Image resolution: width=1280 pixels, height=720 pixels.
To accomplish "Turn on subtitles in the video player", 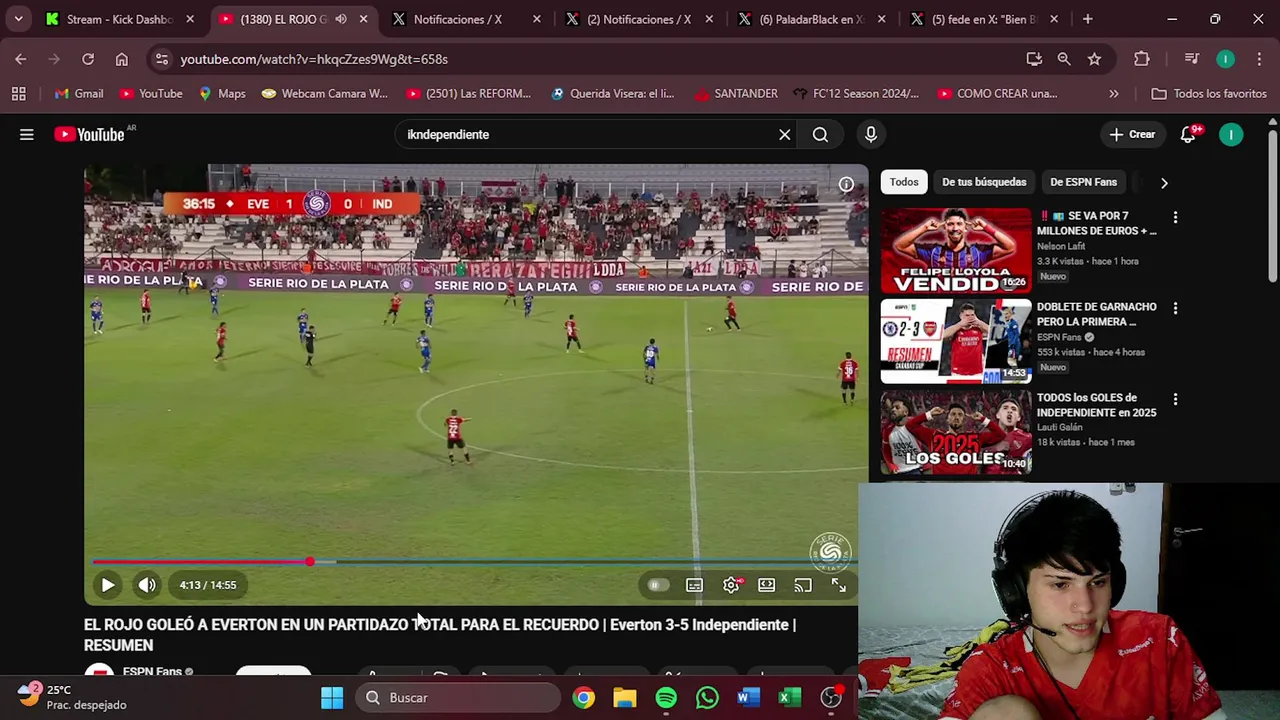I will [694, 585].
